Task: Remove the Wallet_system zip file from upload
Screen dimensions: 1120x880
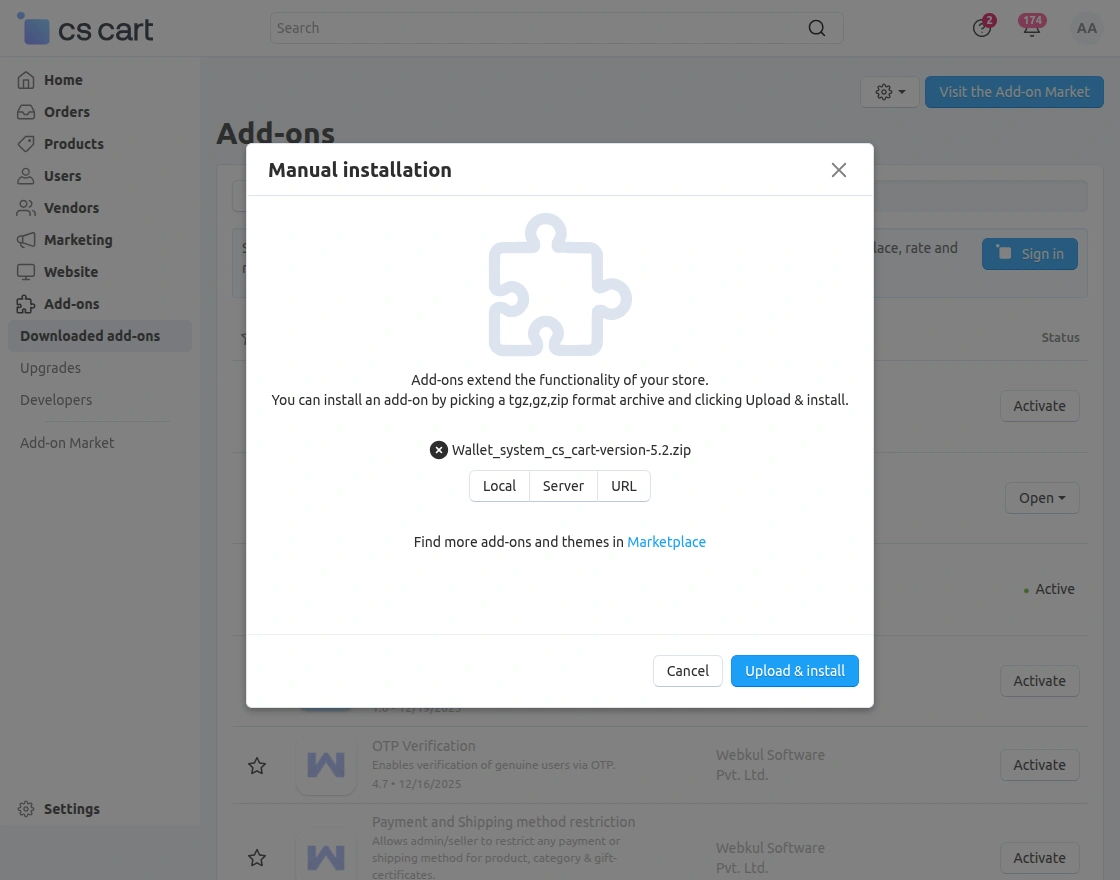Action: tap(438, 450)
